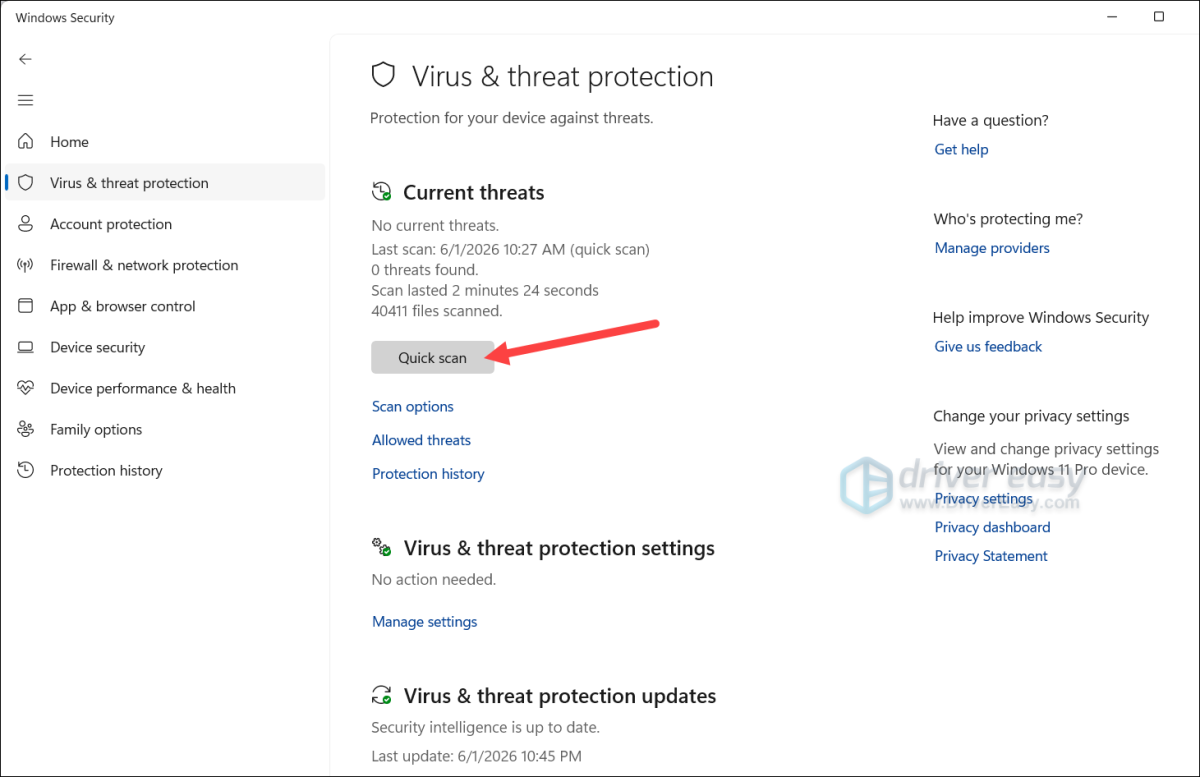1200x777 pixels.
Task: Open Family options page
Action: click(x=165, y=429)
